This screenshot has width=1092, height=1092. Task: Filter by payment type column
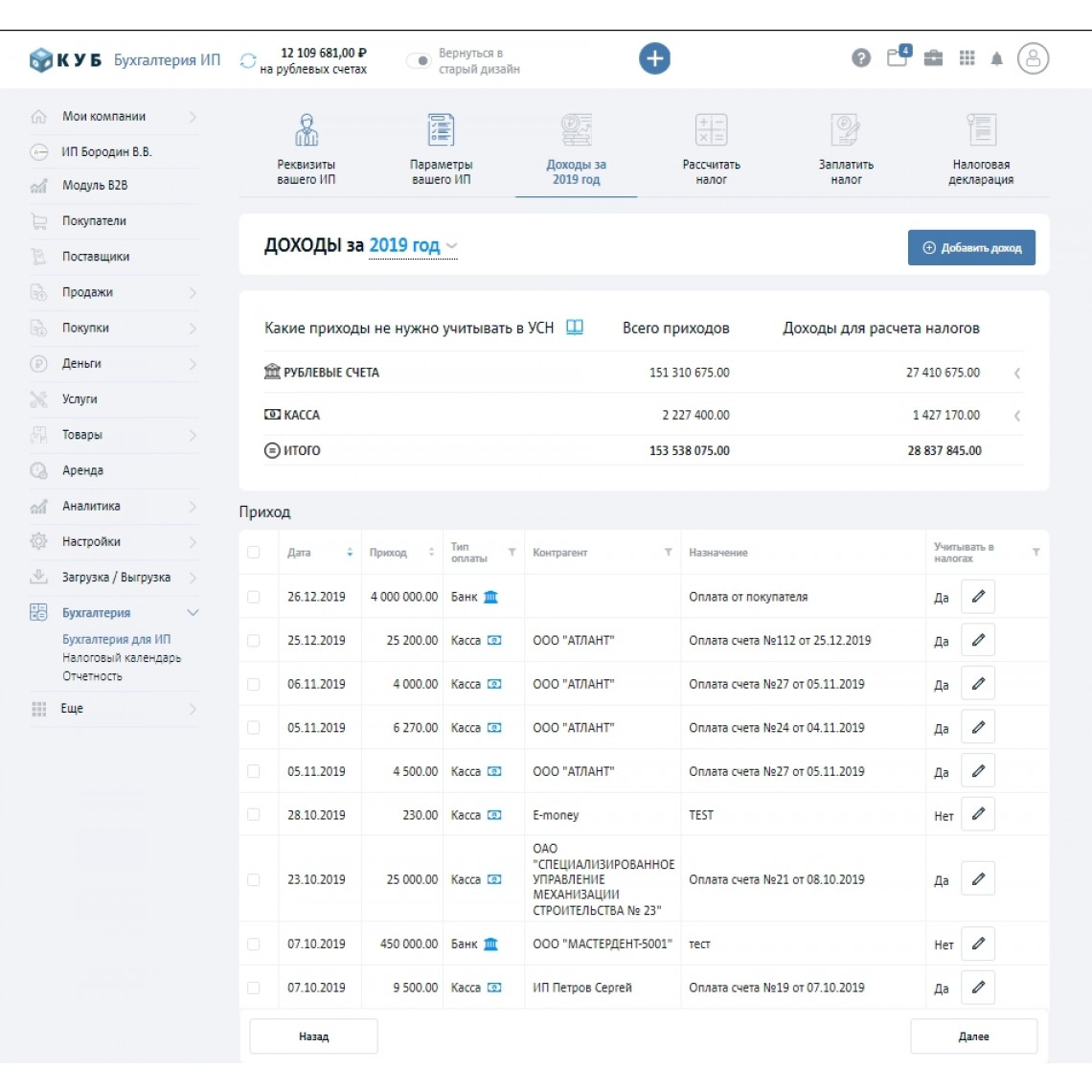click(512, 553)
